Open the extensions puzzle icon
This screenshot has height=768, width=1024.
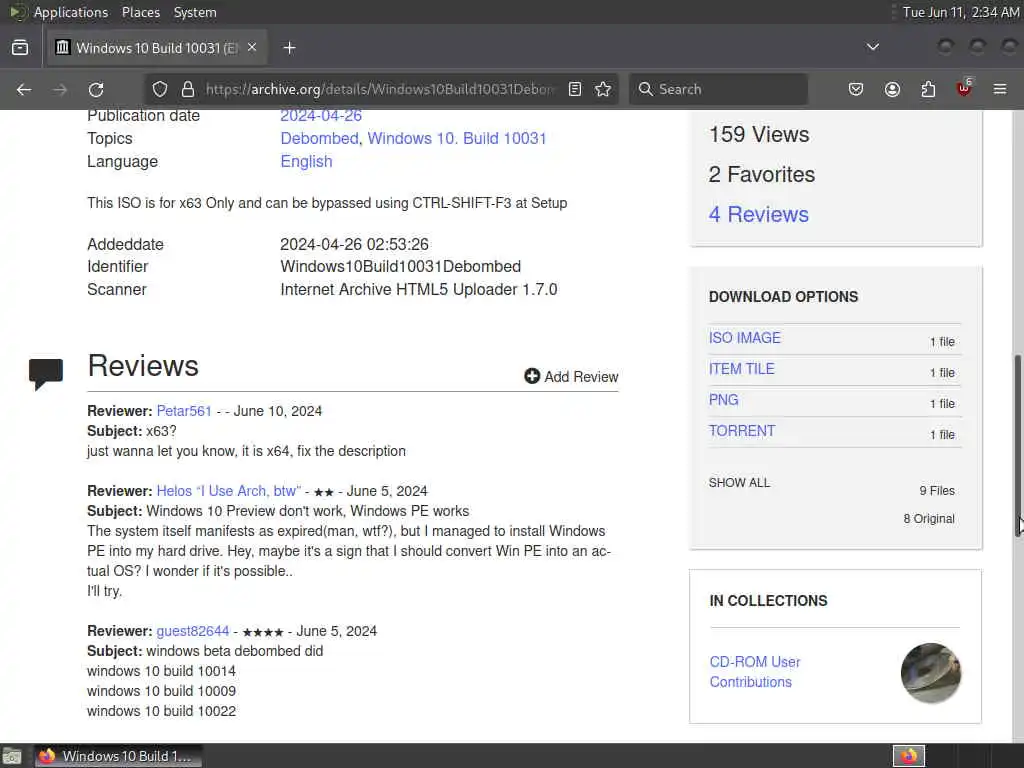928,89
